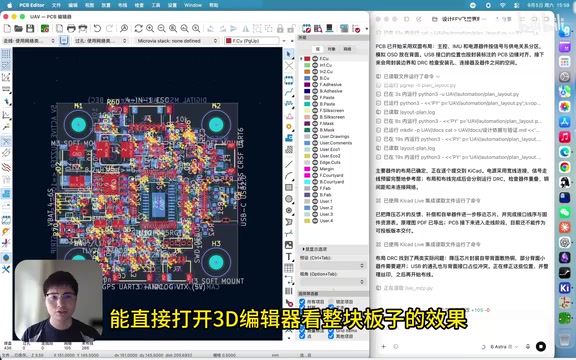
Task: Choose the Draw Line tool
Action: coord(289,164)
